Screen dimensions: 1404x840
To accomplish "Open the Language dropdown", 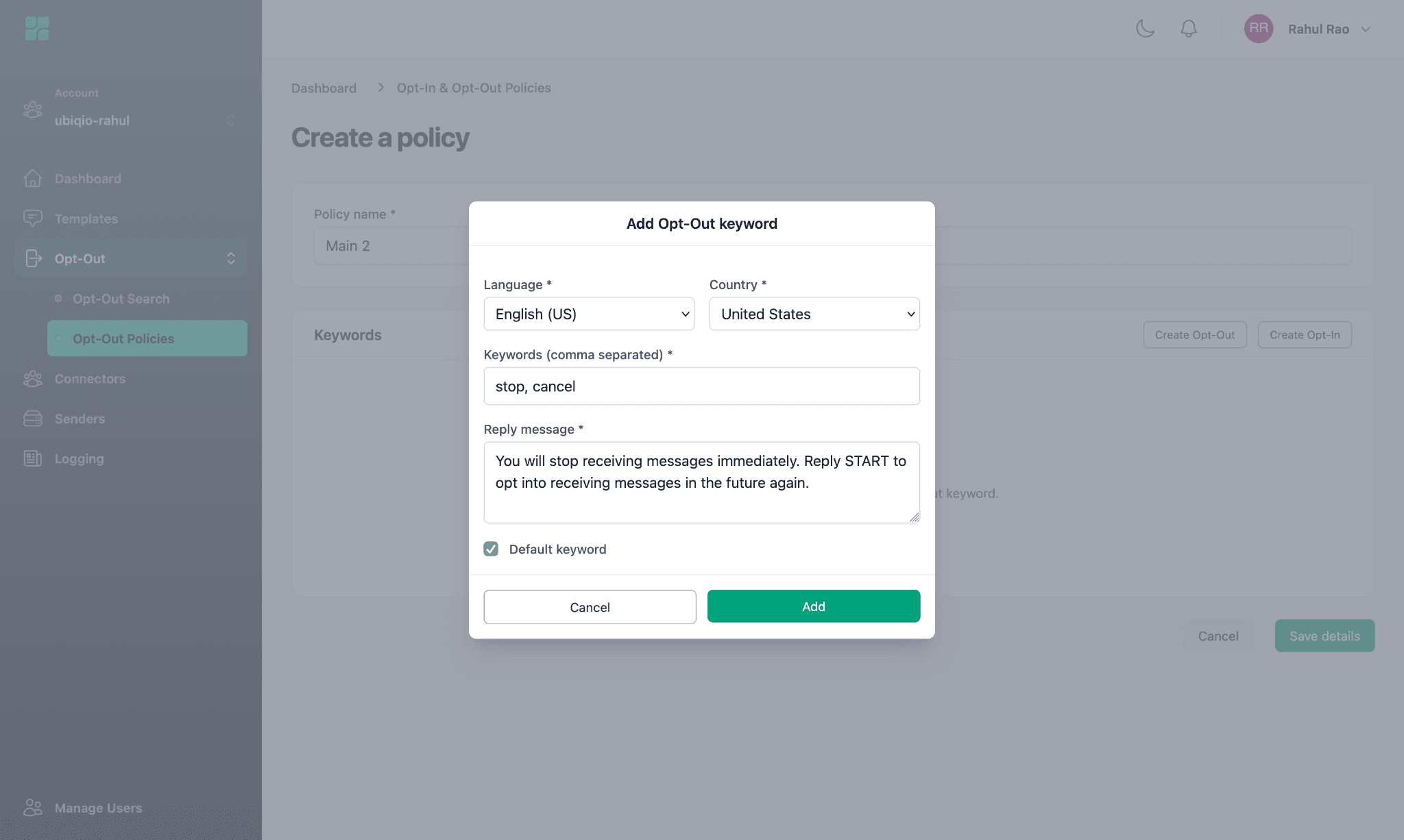I will [x=589, y=314].
